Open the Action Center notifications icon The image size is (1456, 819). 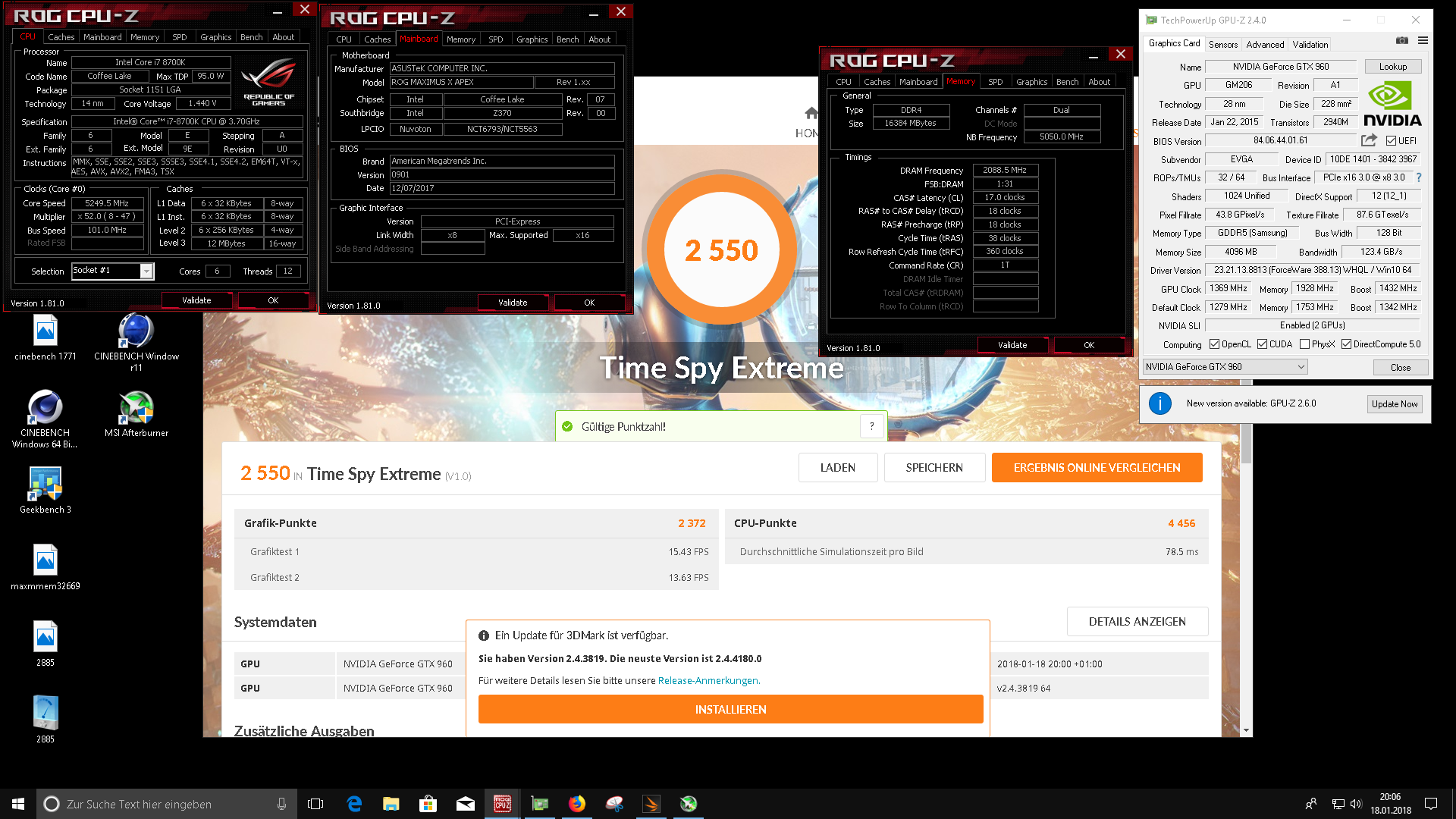tap(1431, 804)
